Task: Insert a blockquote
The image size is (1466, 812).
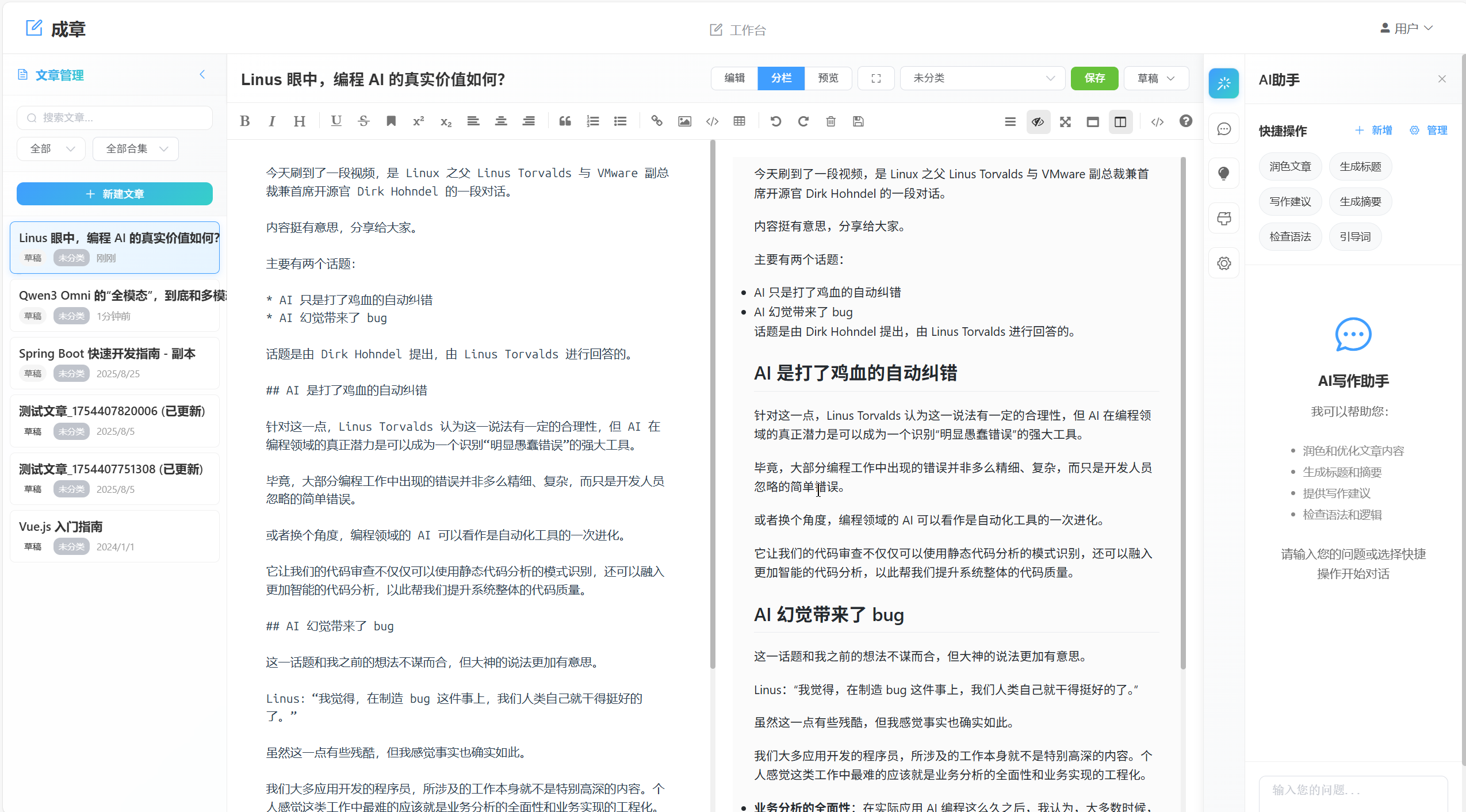Action: [x=564, y=121]
